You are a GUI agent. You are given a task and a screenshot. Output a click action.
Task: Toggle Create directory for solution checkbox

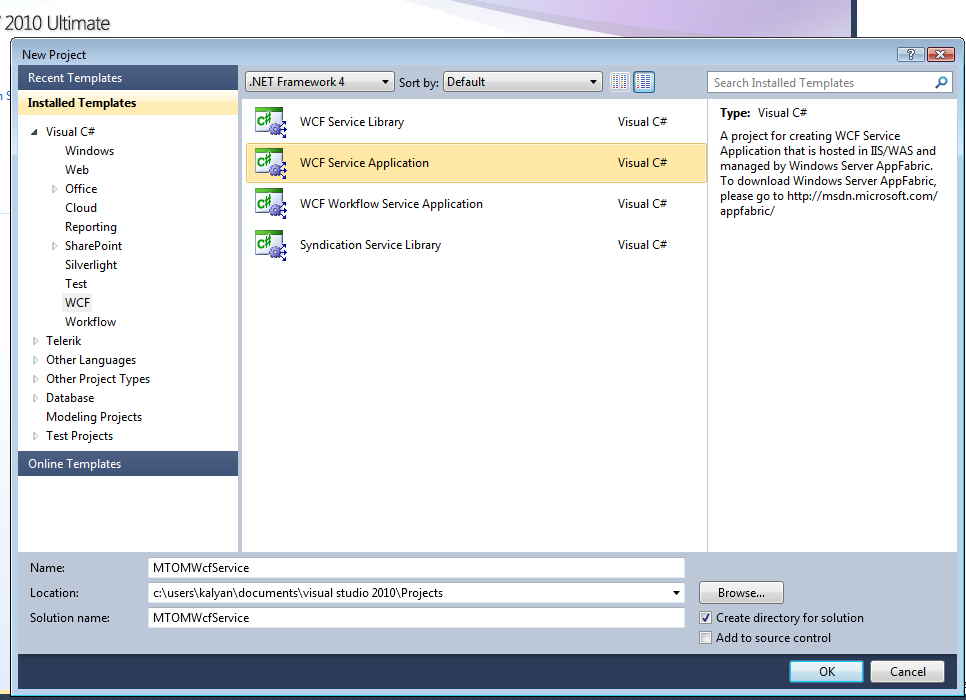click(705, 617)
